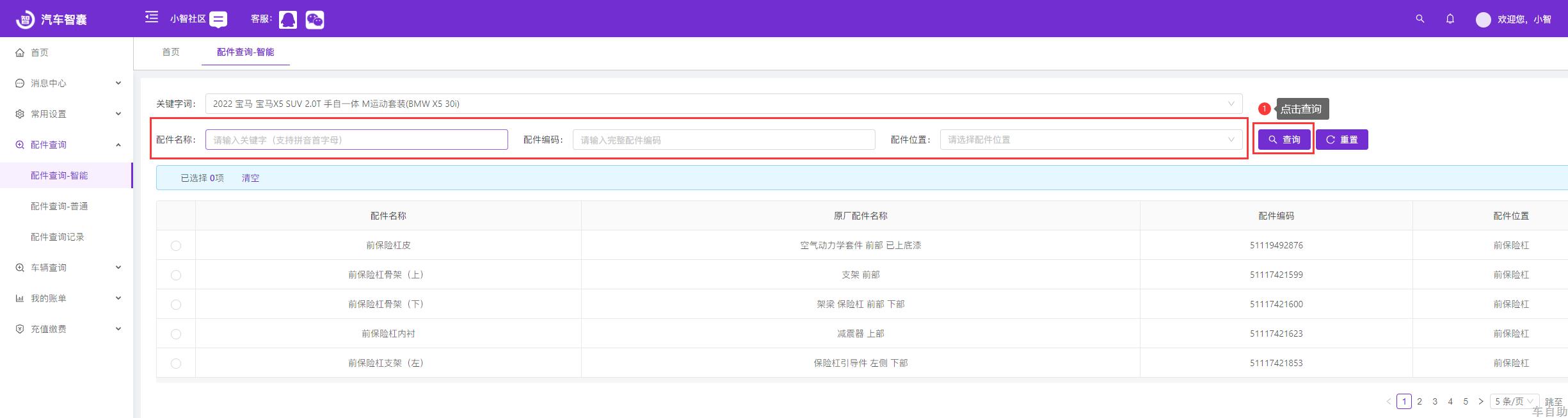Click the 常用设置 gear icon
The height and width of the screenshot is (418, 1568).
click(20, 114)
